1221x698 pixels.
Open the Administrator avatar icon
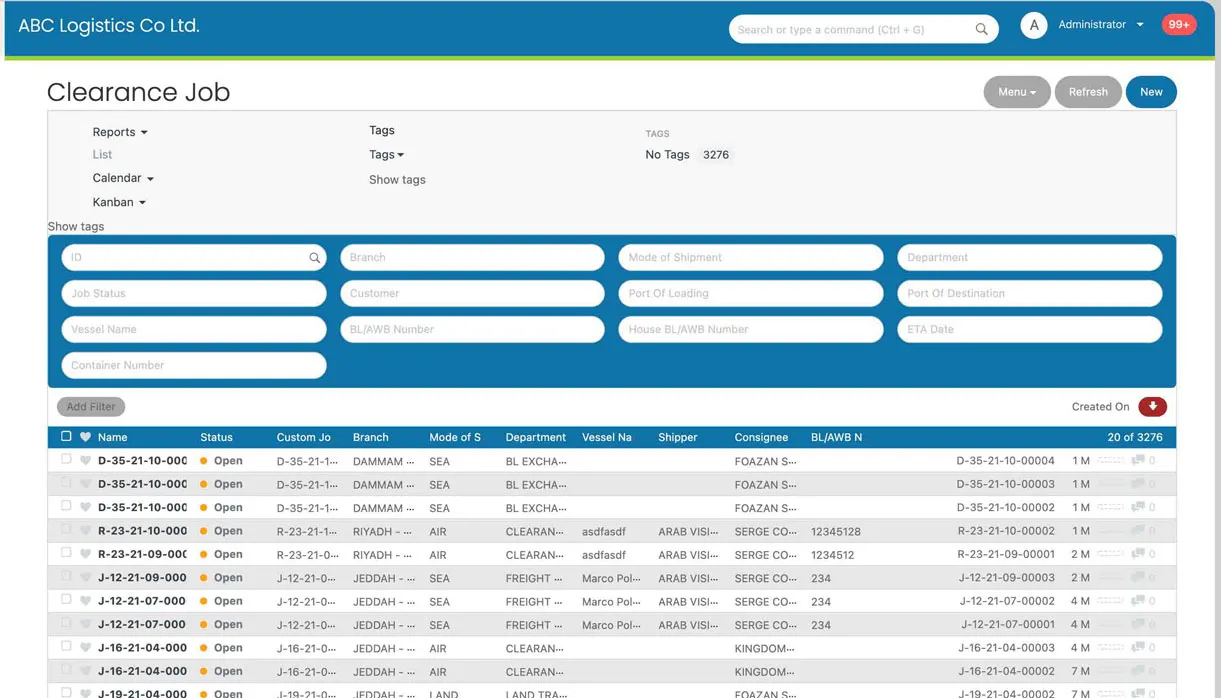coord(1033,25)
